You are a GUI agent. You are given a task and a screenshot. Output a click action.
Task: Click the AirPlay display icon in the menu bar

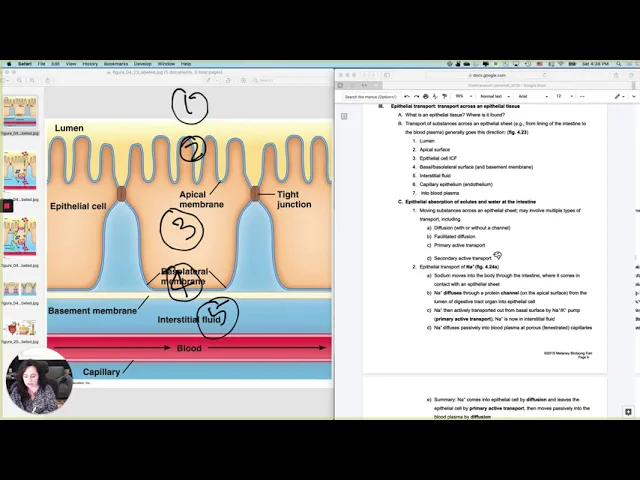coord(516,64)
